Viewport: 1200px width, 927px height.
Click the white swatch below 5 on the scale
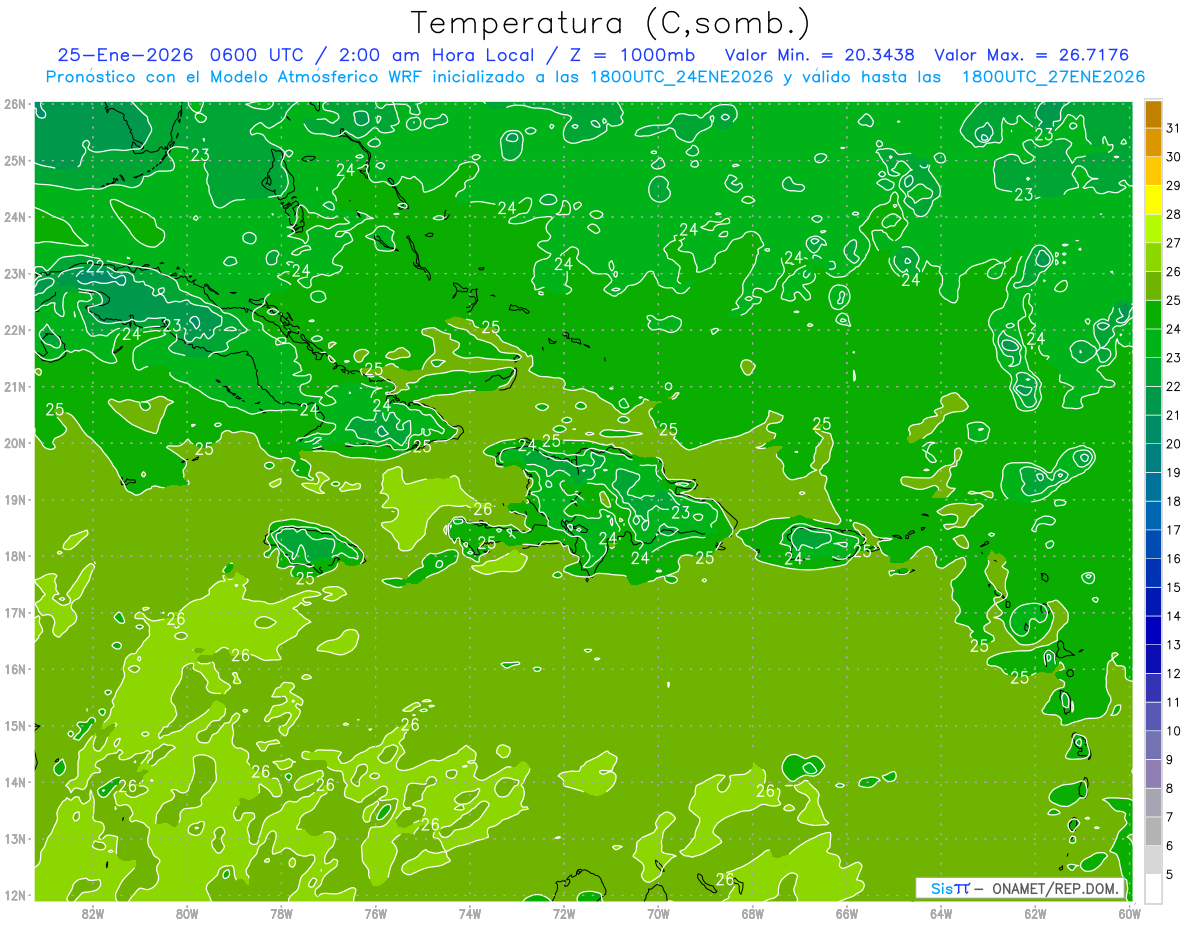pos(1153,888)
